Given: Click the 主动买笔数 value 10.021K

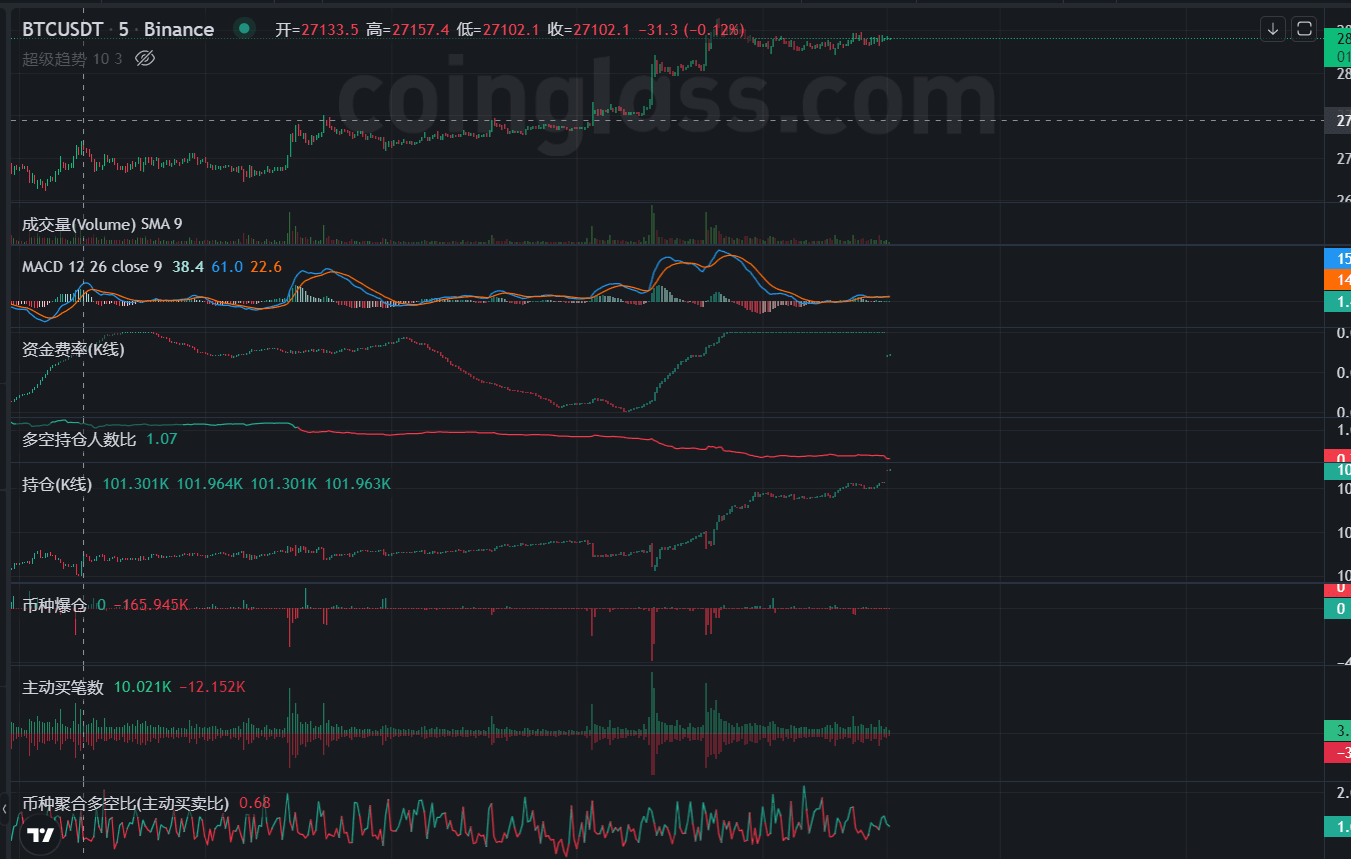Looking at the screenshot, I should click(143, 687).
